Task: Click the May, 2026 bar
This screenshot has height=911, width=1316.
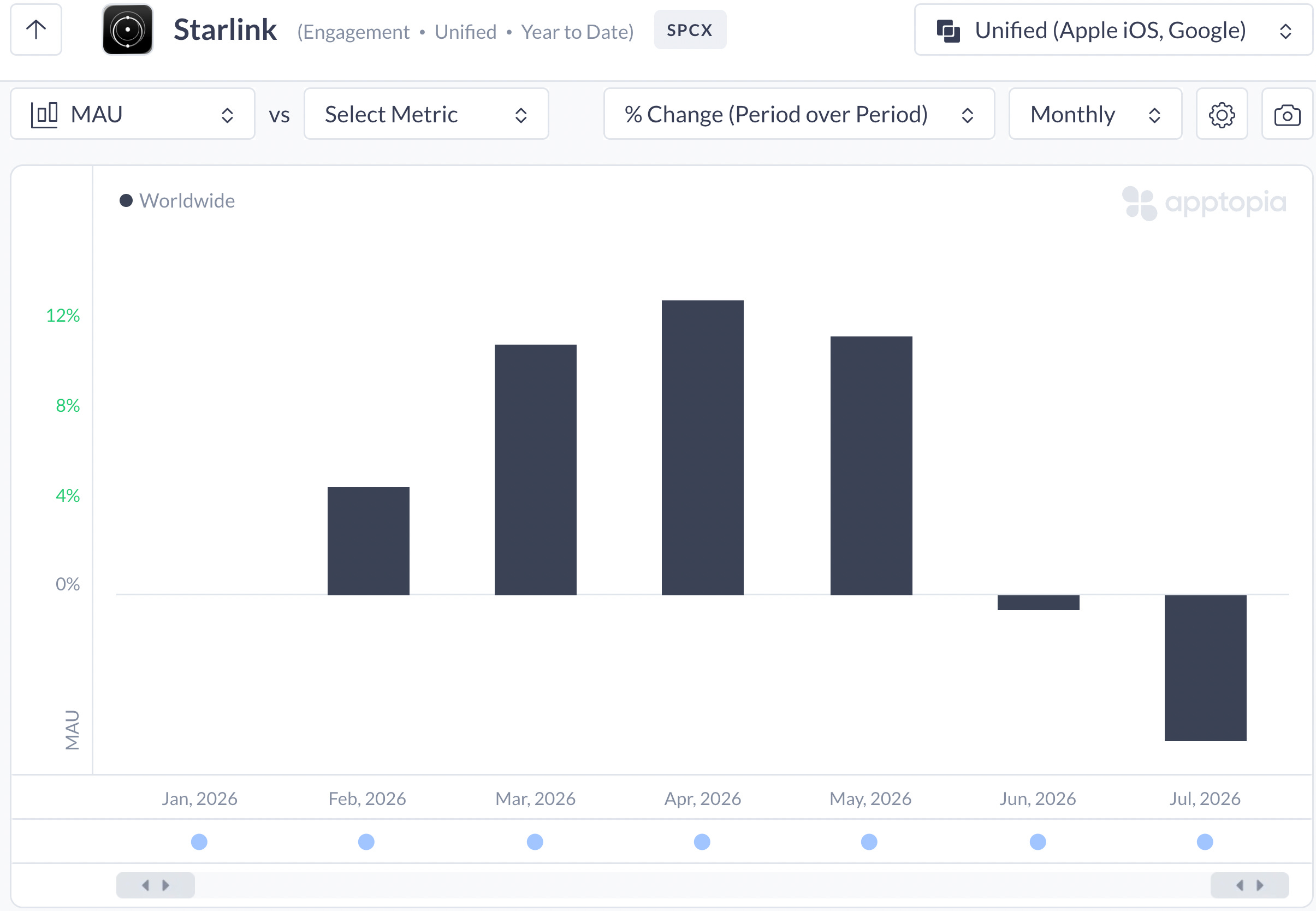Action: point(872,466)
